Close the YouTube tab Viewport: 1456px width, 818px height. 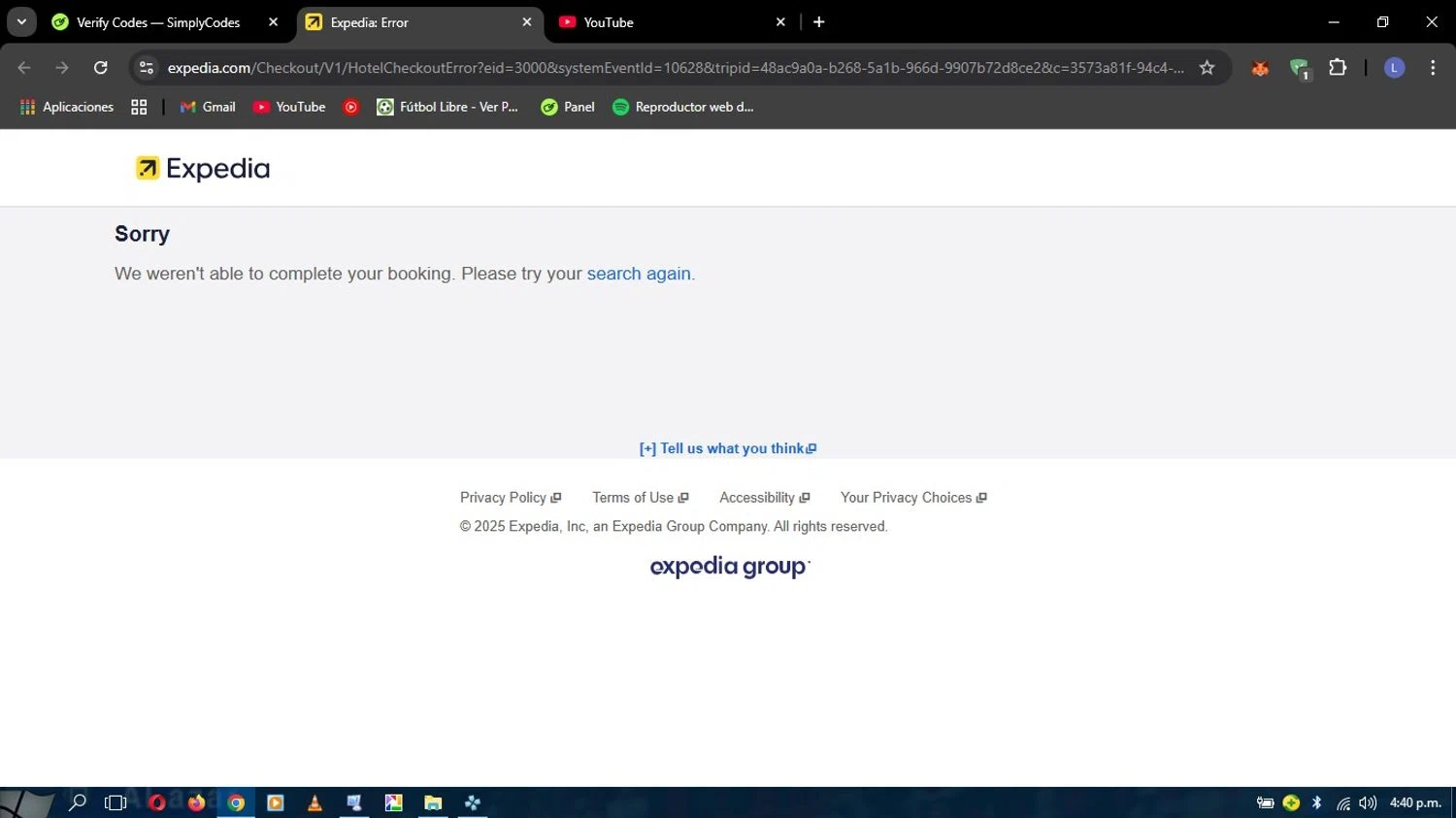click(x=780, y=22)
